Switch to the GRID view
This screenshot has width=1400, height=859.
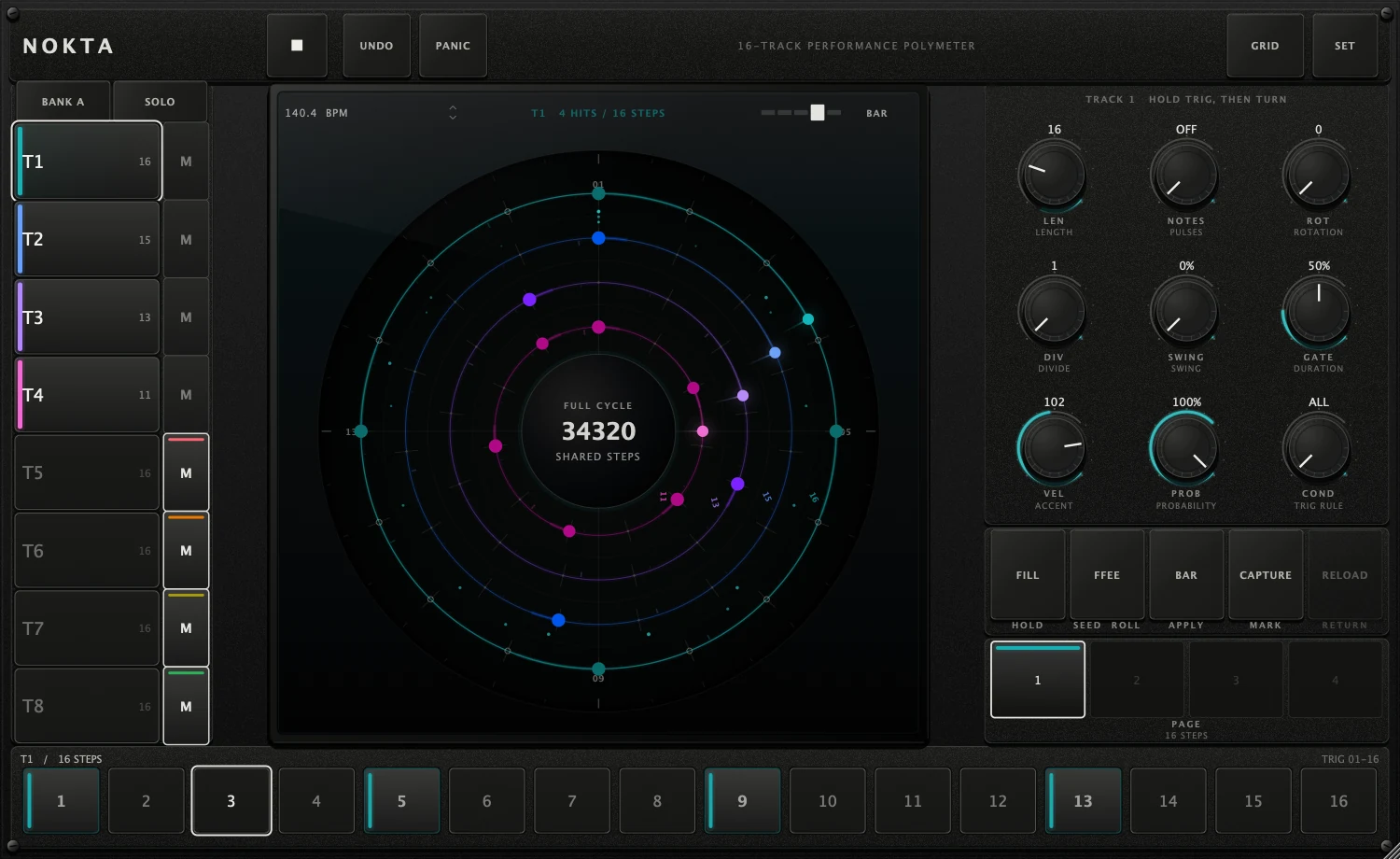[1265, 46]
